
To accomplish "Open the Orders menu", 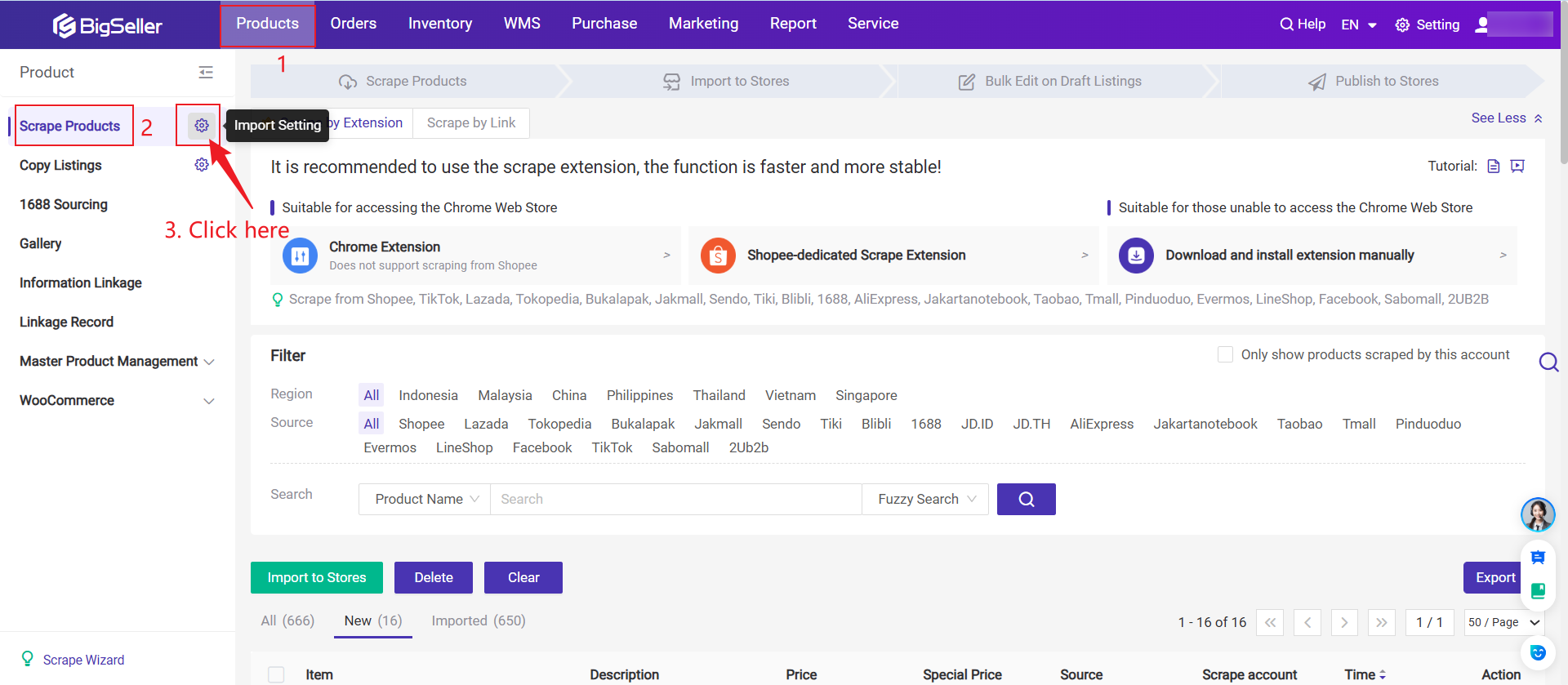I will click(x=354, y=24).
